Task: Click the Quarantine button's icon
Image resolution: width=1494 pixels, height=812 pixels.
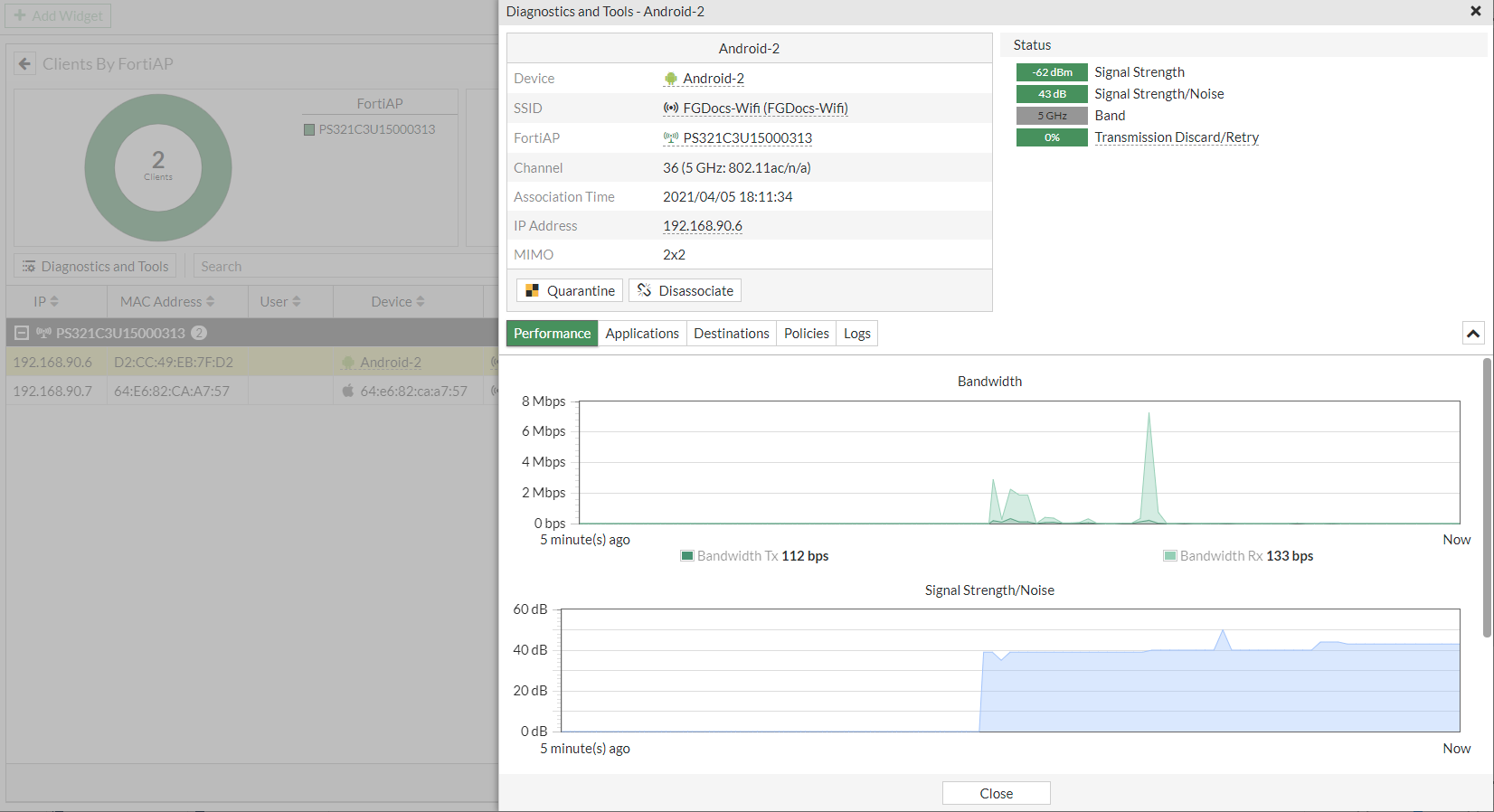Action: (532, 290)
